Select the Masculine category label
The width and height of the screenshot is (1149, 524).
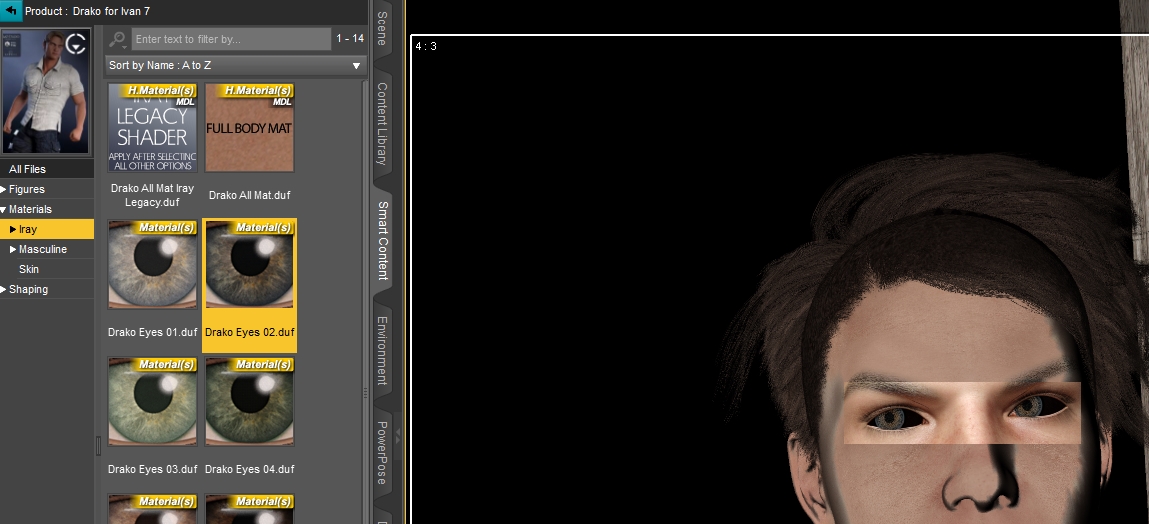point(43,249)
